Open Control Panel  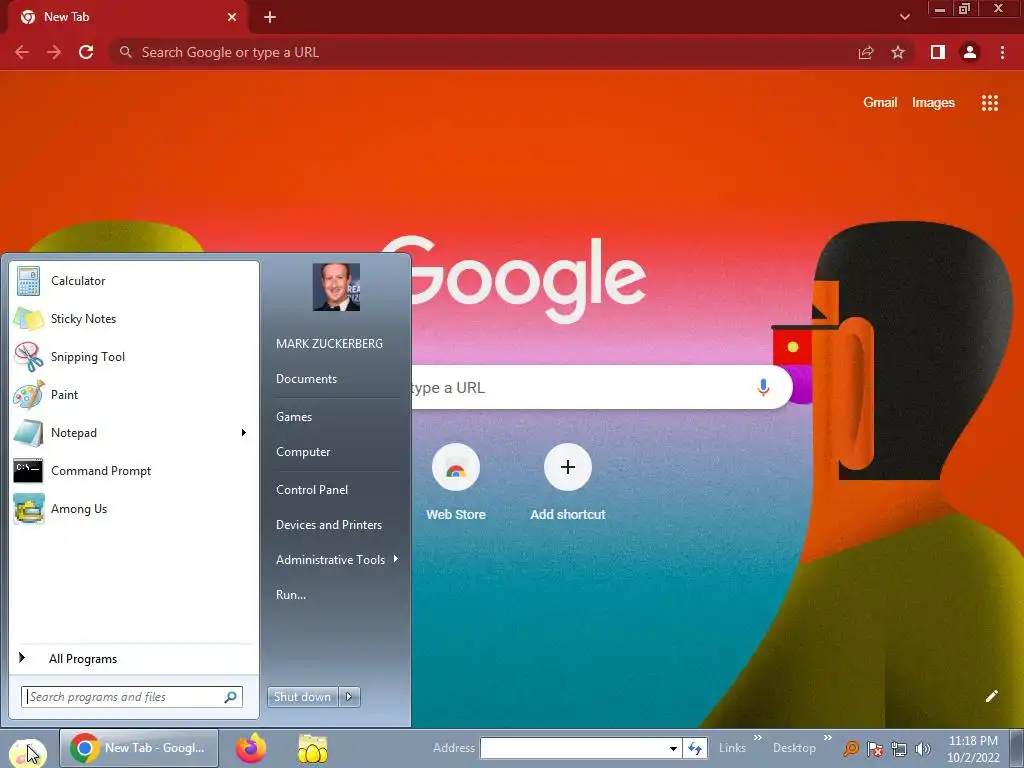(312, 490)
